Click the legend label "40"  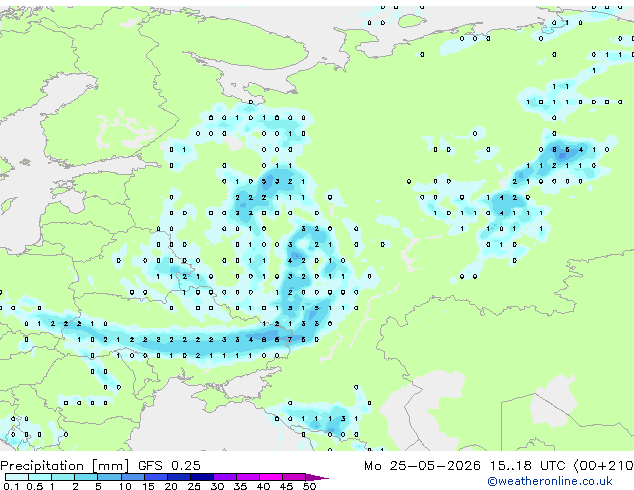point(263,486)
